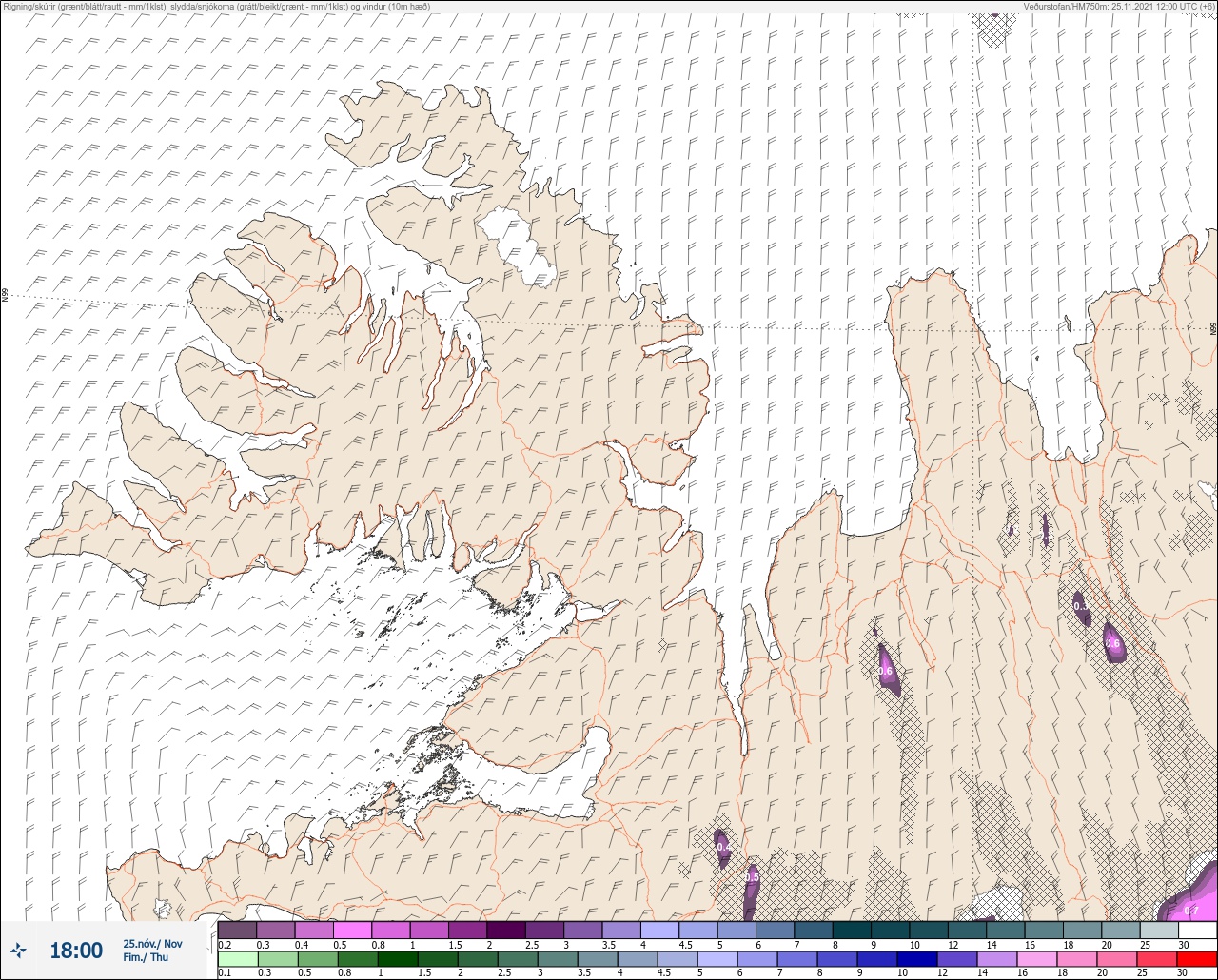Click red bottom-row legend swatch after 30
The height and width of the screenshot is (980, 1218).
[x=1197, y=959]
